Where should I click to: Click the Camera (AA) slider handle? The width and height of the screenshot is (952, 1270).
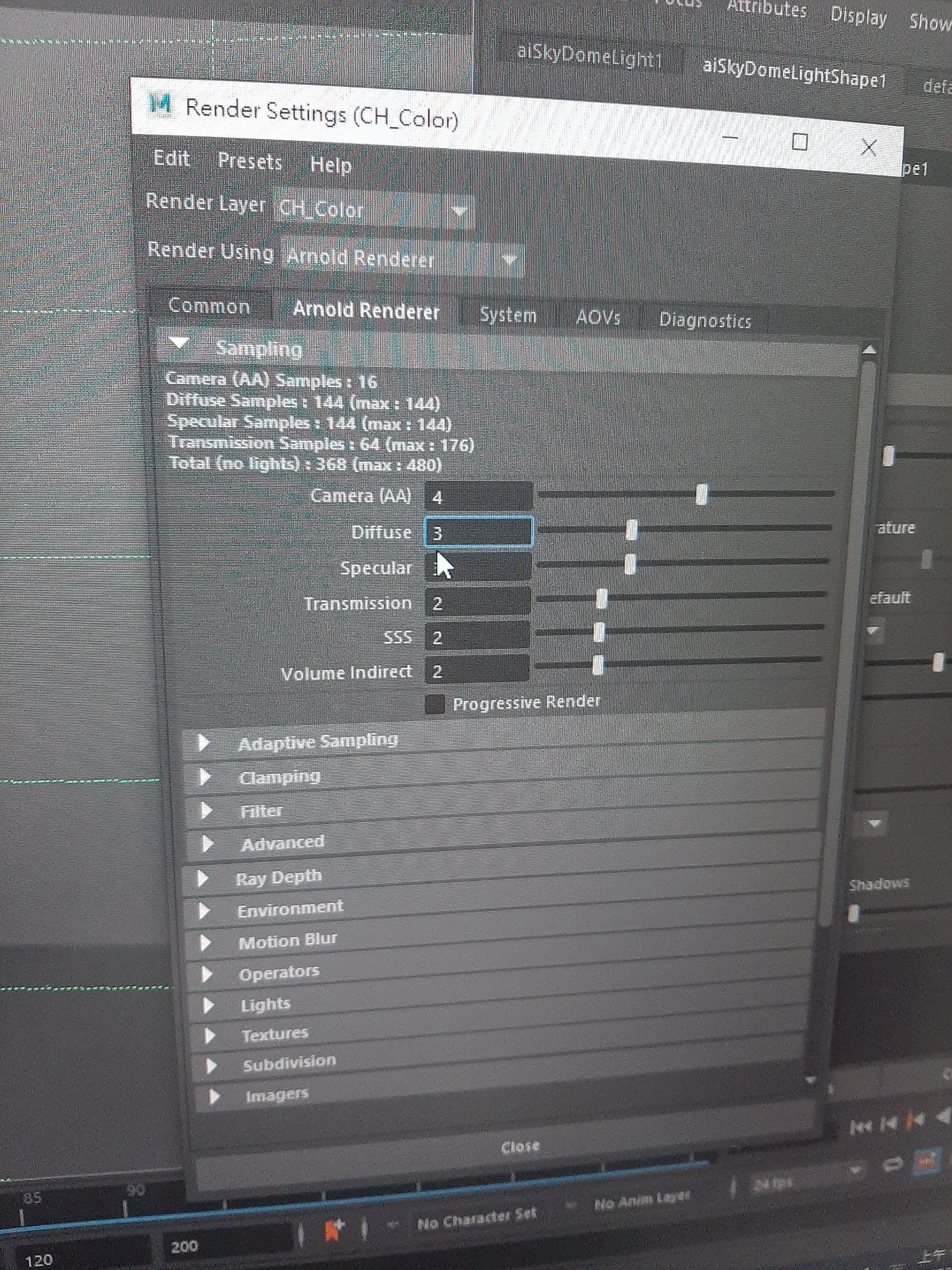(702, 495)
